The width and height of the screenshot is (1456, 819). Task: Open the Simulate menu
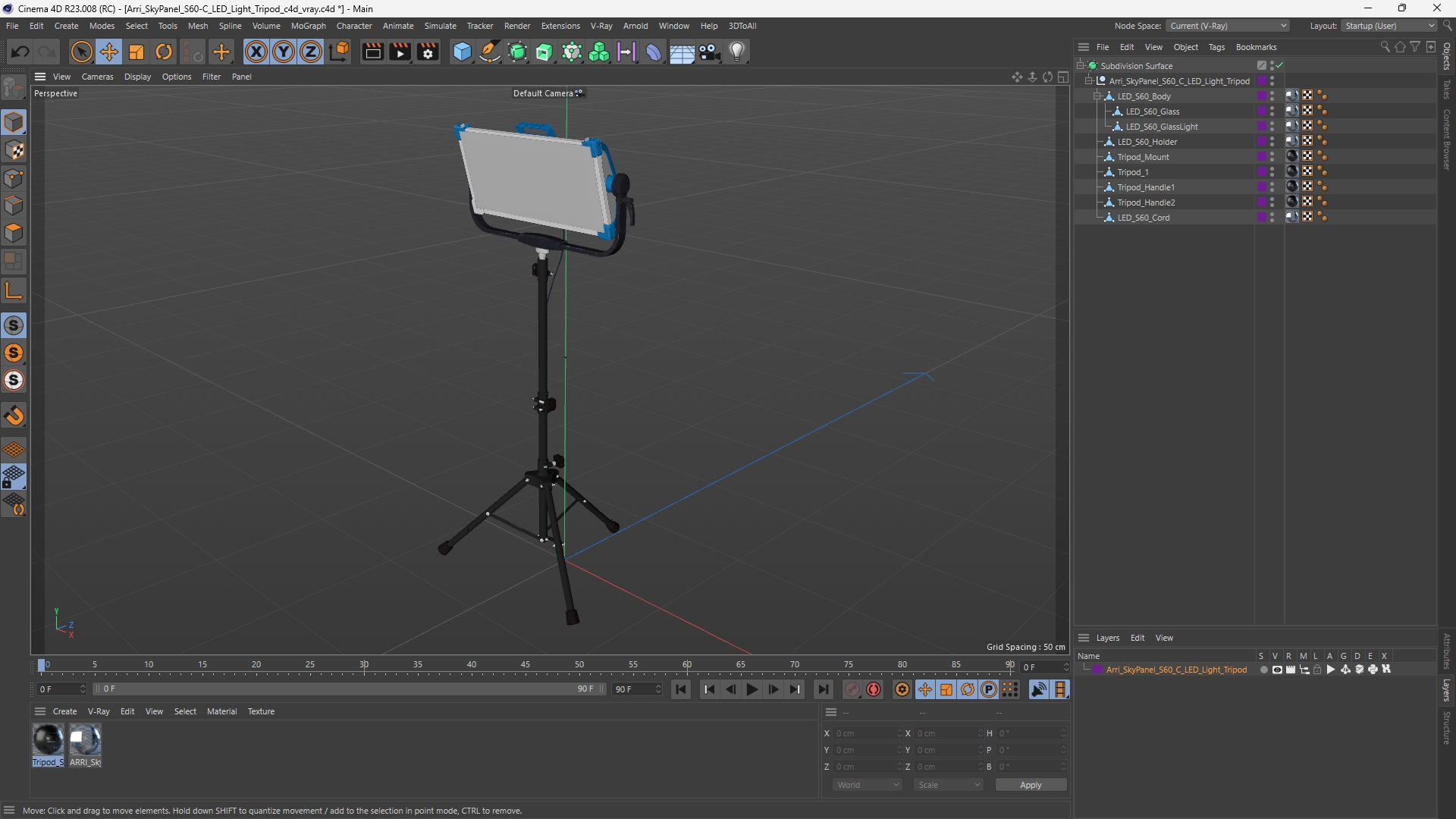440,26
